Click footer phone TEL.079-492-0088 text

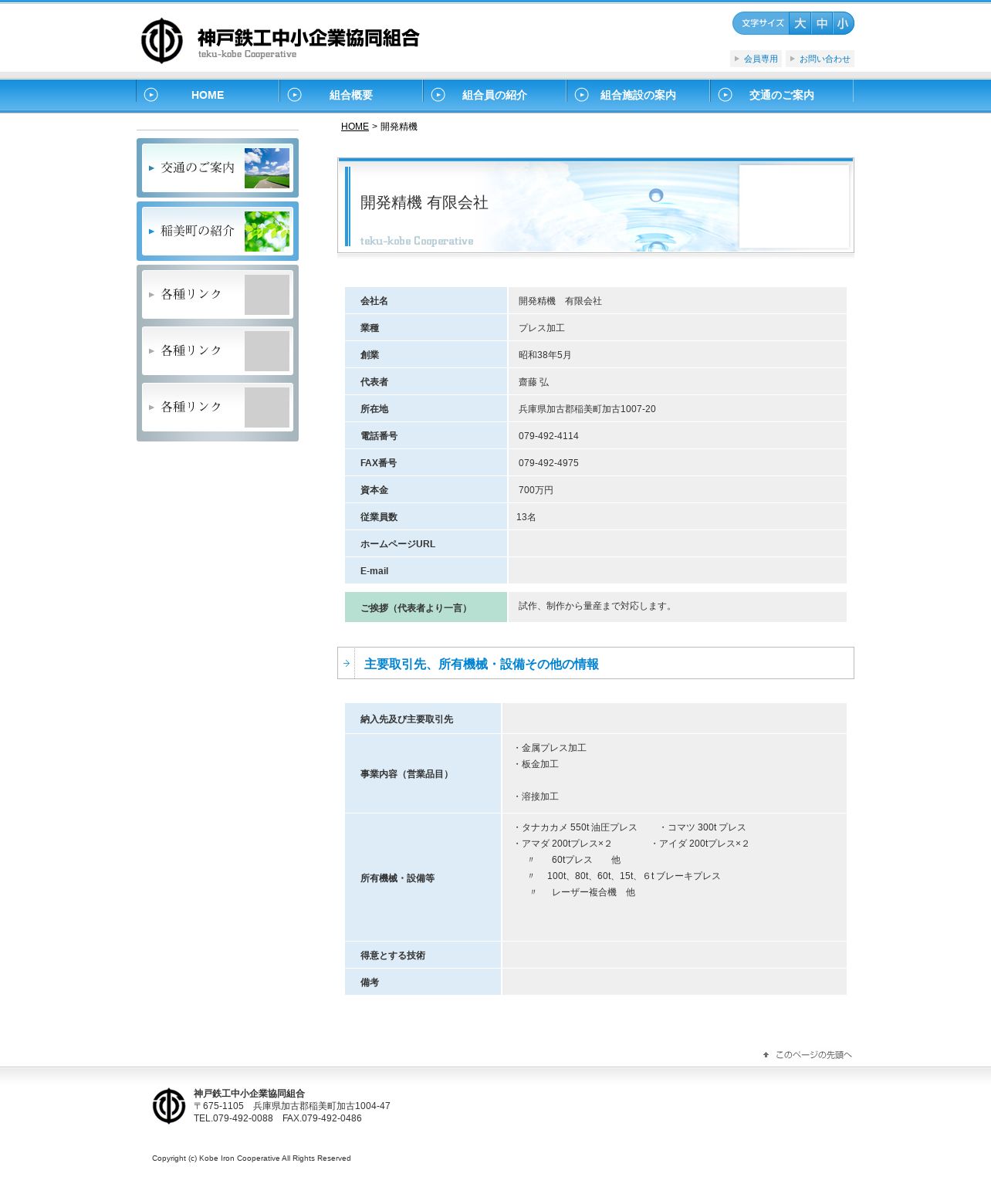point(233,1118)
